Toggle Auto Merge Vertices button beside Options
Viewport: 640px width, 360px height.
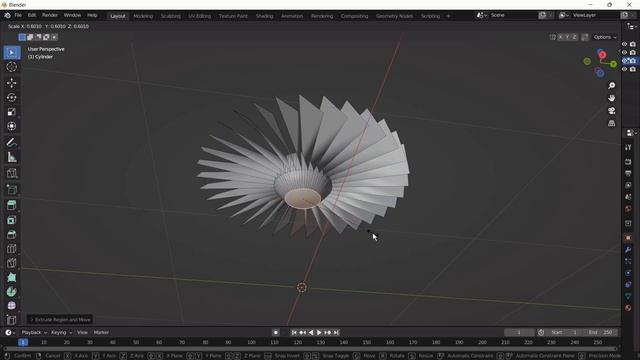(585, 37)
